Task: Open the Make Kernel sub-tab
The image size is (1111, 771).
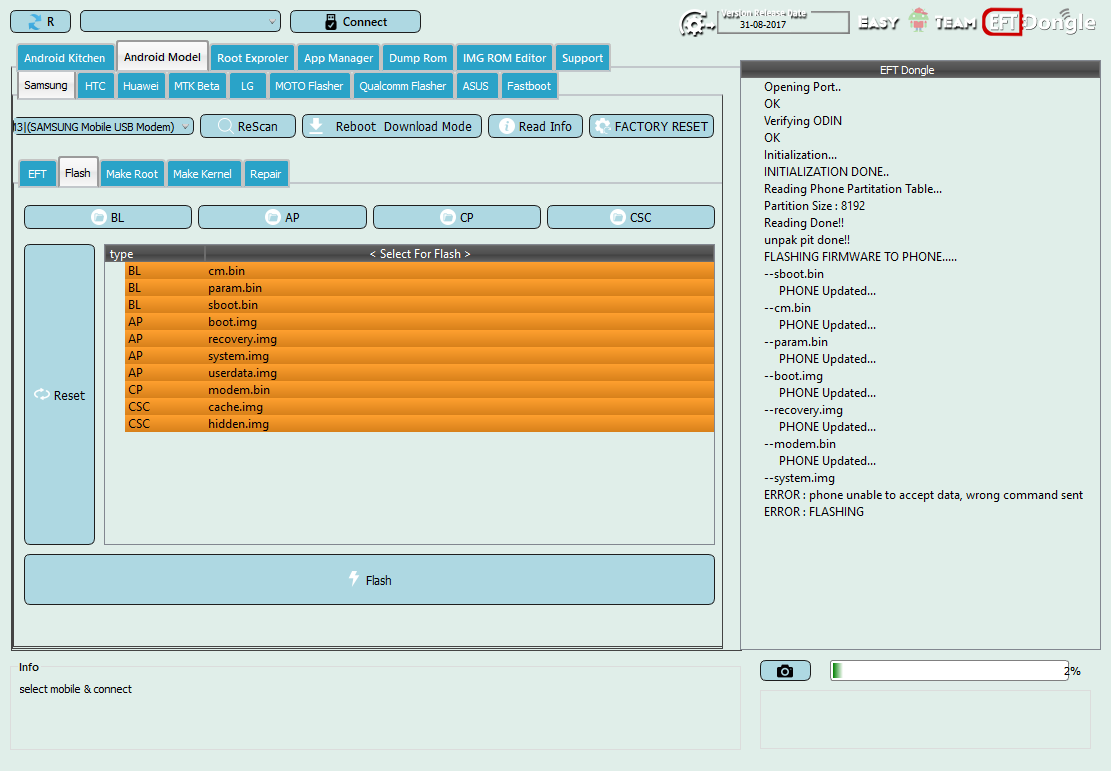Action: coord(202,174)
